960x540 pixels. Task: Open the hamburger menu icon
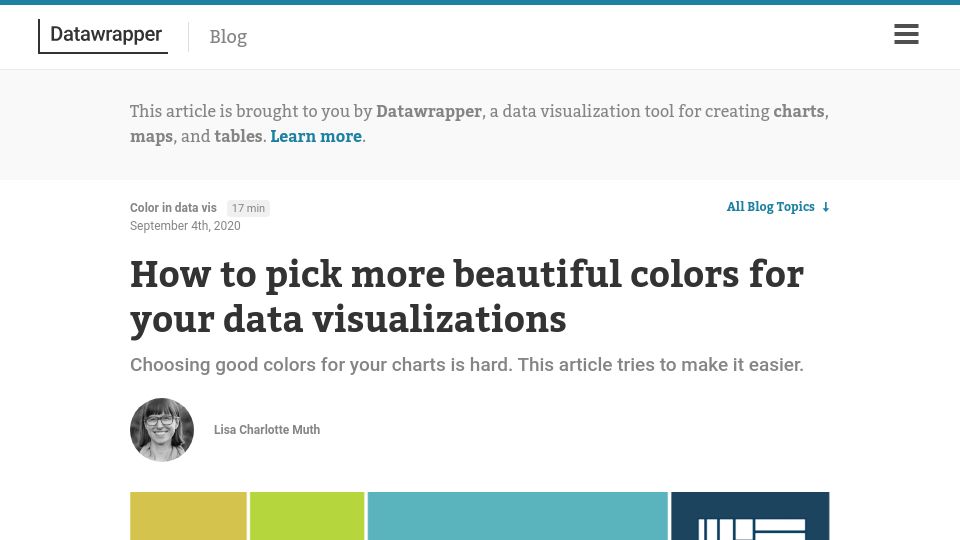(x=906, y=34)
